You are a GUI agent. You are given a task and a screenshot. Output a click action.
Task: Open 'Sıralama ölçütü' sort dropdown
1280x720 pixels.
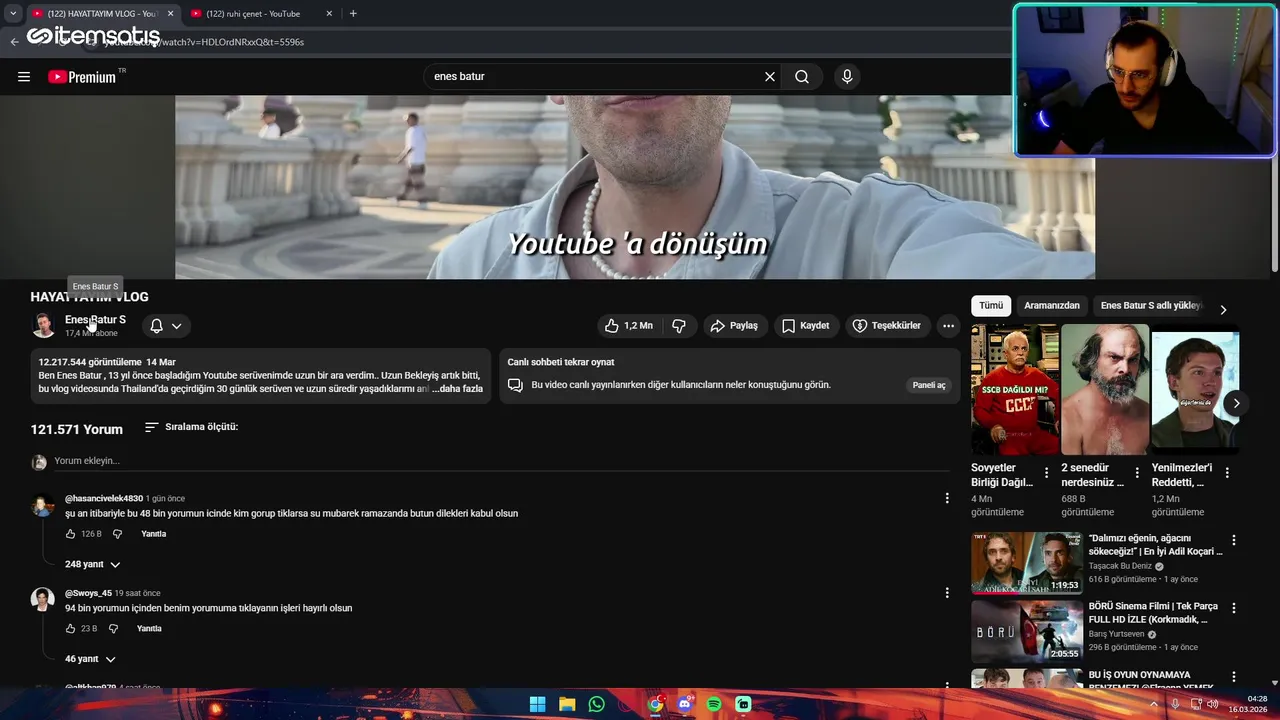(x=191, y=427)
